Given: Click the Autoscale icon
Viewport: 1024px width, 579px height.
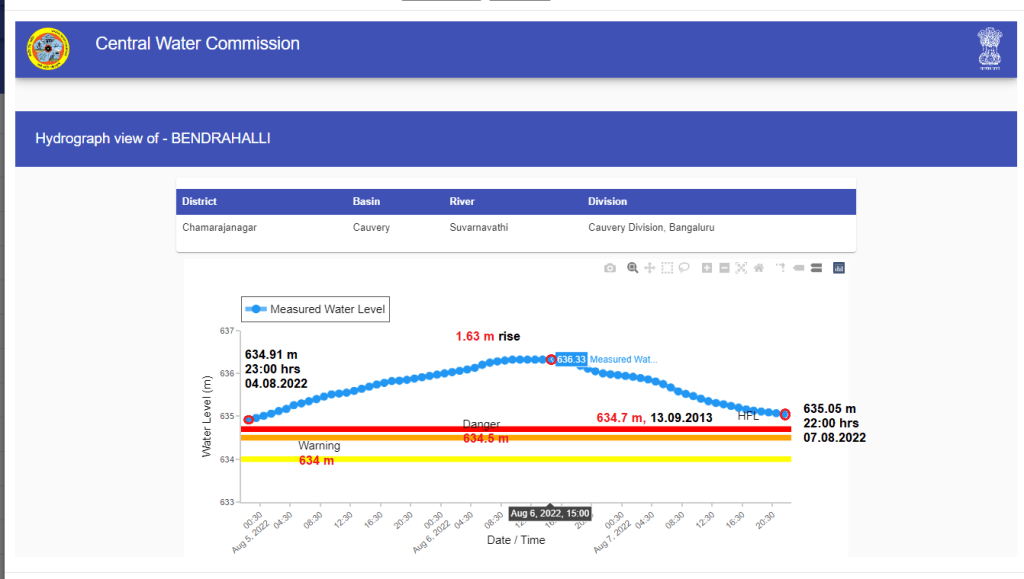Looking at the screenshot, I should click(x=741, y=268).
